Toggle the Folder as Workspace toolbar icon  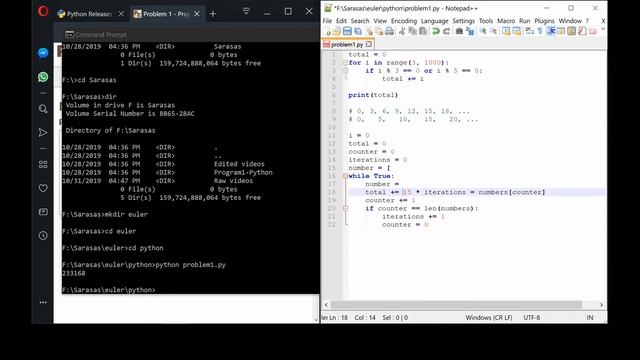[x=593, y=31]
